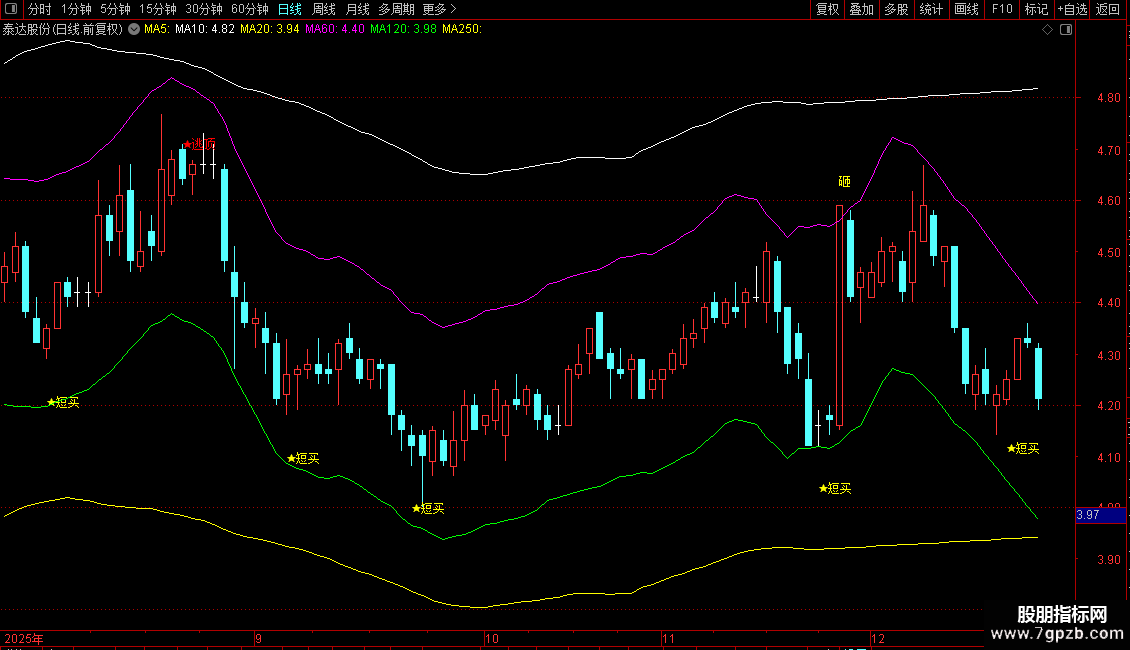Screen dimensions: 1130x650
Task: Click the 叠加 overlay button
Action: tap(862, 9)
